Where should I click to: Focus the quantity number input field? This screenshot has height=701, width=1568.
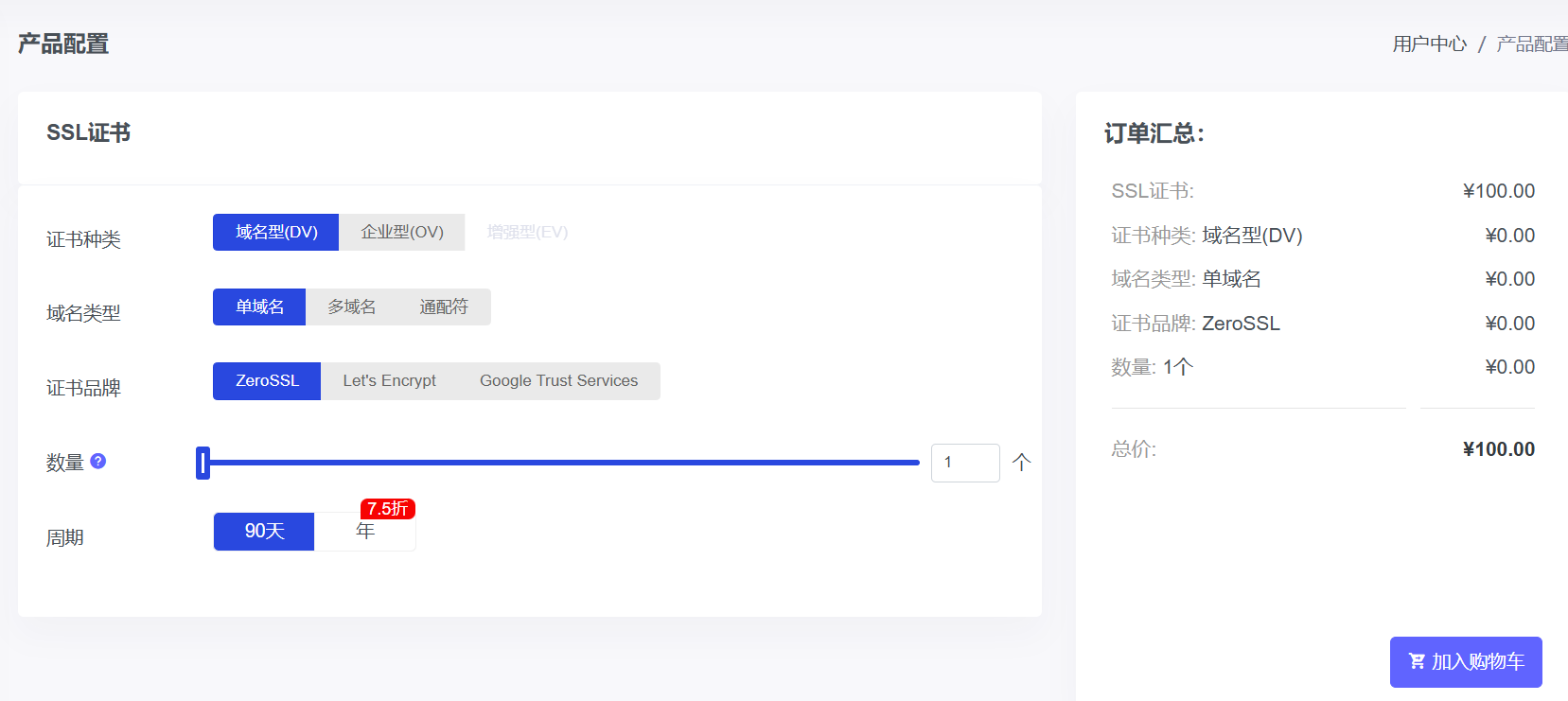[x=964, y=464]
